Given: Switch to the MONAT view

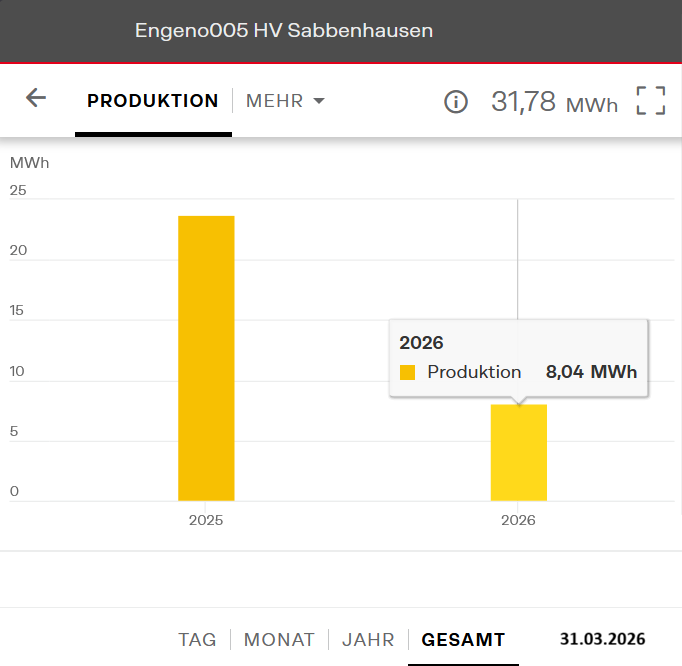Looking at the screenshot, I should (279, 640).
